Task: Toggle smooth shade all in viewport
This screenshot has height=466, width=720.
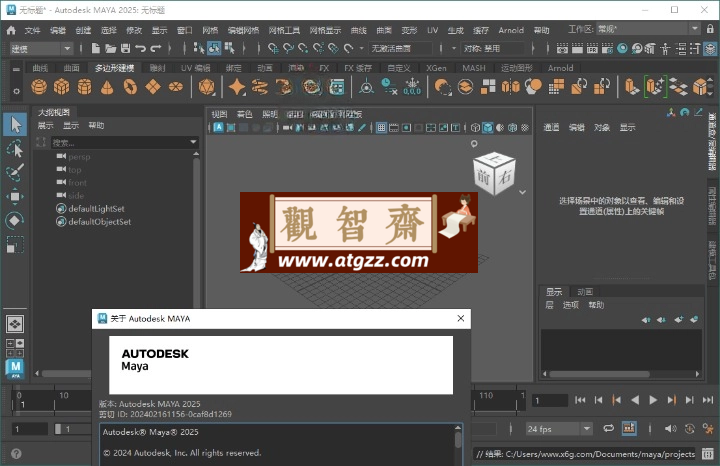Action: click(x=488, y=128)
